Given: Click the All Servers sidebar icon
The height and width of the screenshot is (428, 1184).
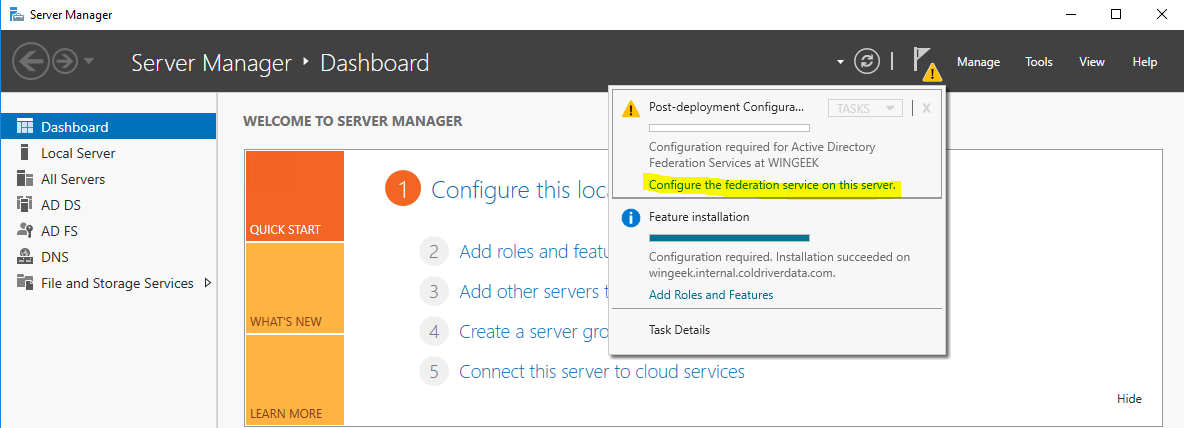Looking at the screenshot, I should click(25, 179).
